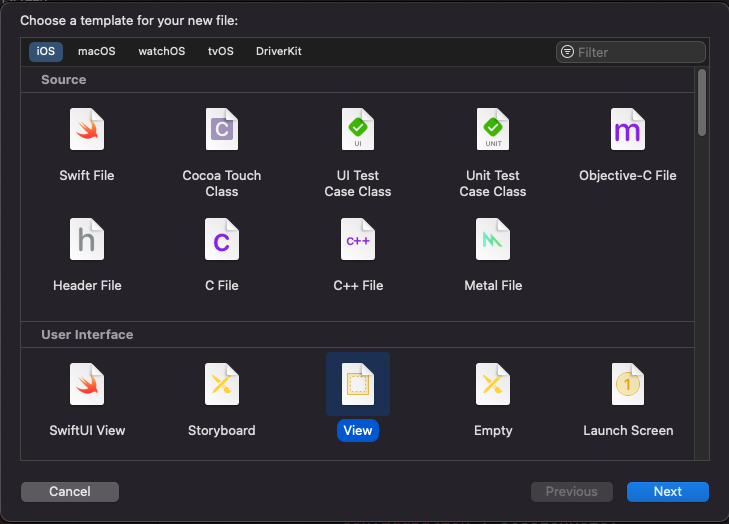Click the 'Metal File' label text
This screenshot has height=524, width=729.
click(x=493, y=285)
